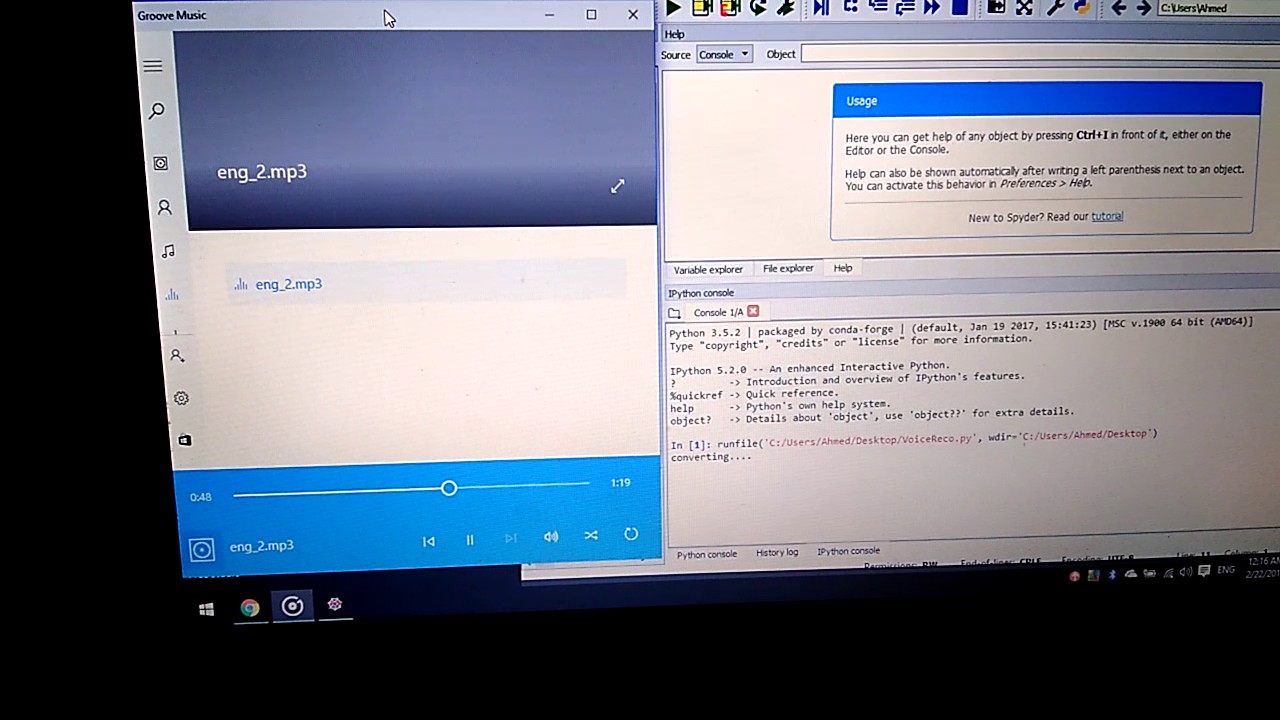Click Spyder icon on the taskbar
This screenshot has height=720, width=1280.
tap(335, 605)
